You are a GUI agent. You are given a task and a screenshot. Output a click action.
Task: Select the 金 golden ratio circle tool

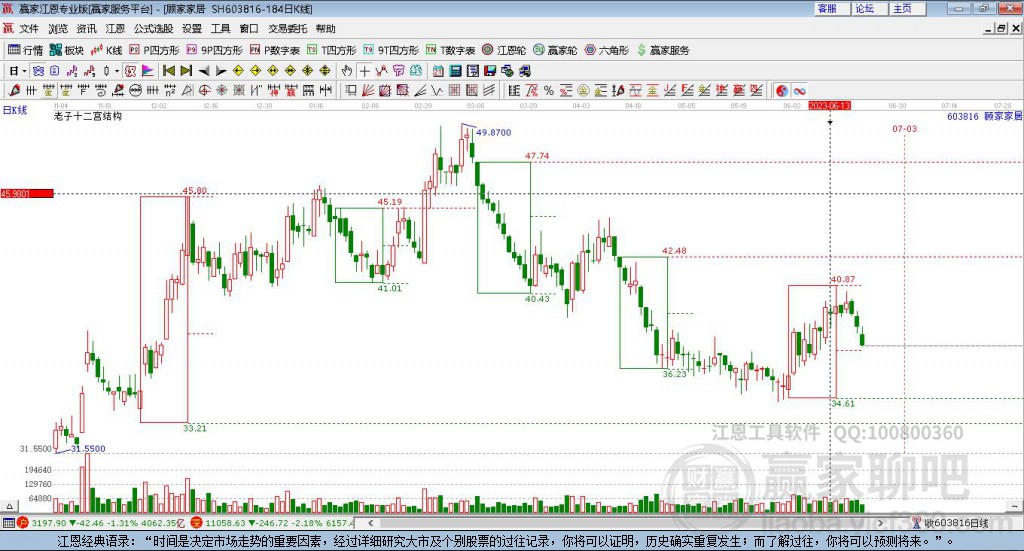click(x=583, y=90)
